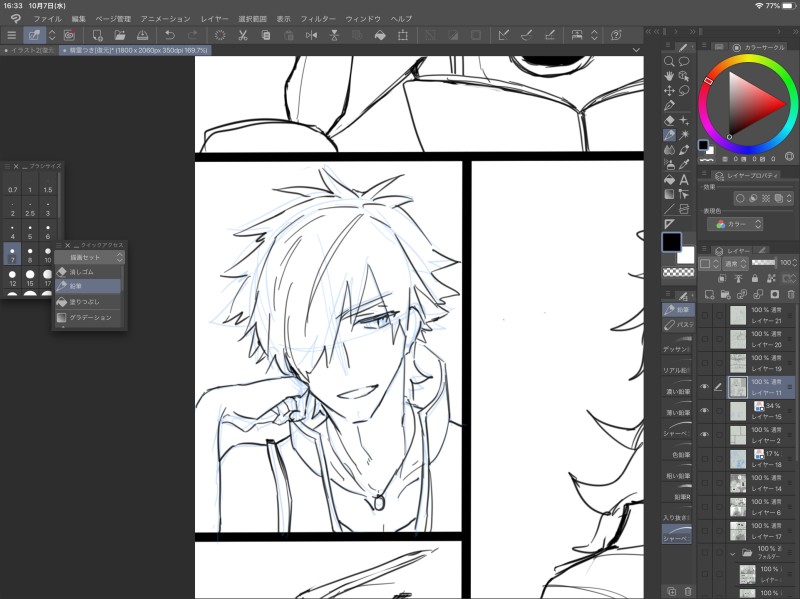Choose 消しゴム in quick access panel
The width and height of the screenshot is (800, 599).
tap(88, 272)
